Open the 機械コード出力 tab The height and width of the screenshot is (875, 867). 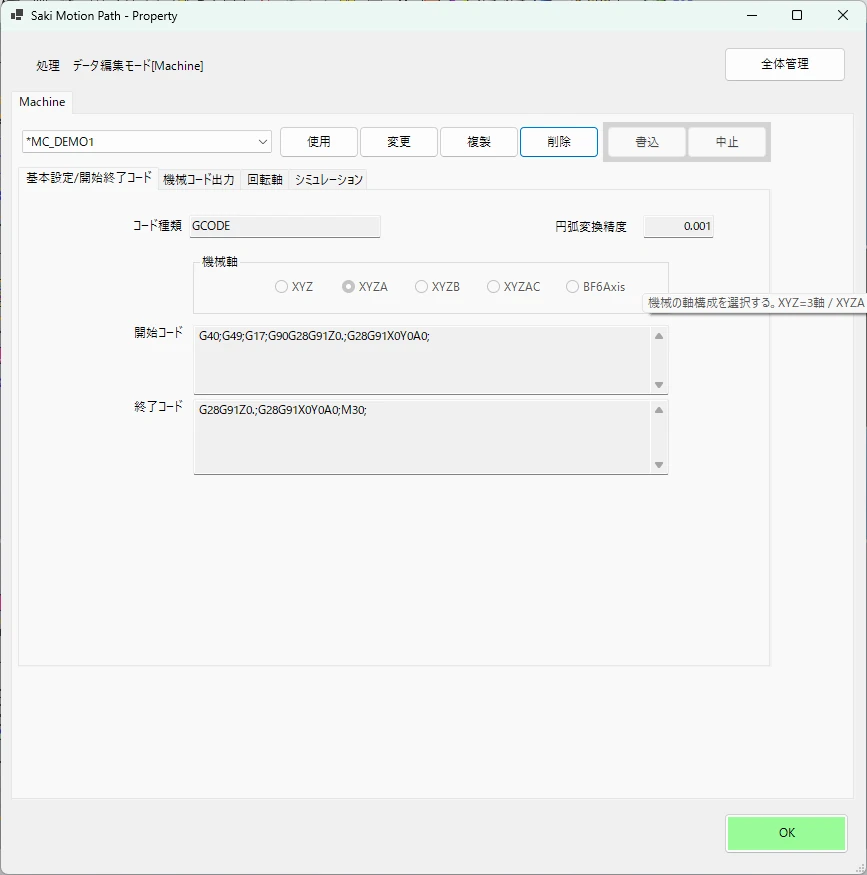point(199,180)
